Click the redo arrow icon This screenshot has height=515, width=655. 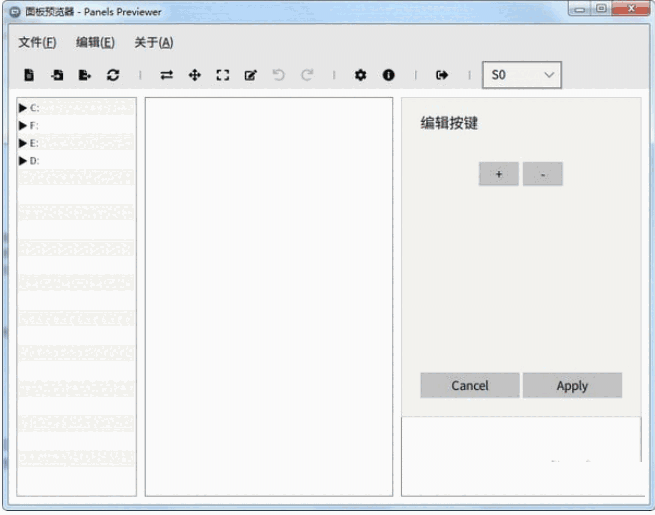[307, 75]
